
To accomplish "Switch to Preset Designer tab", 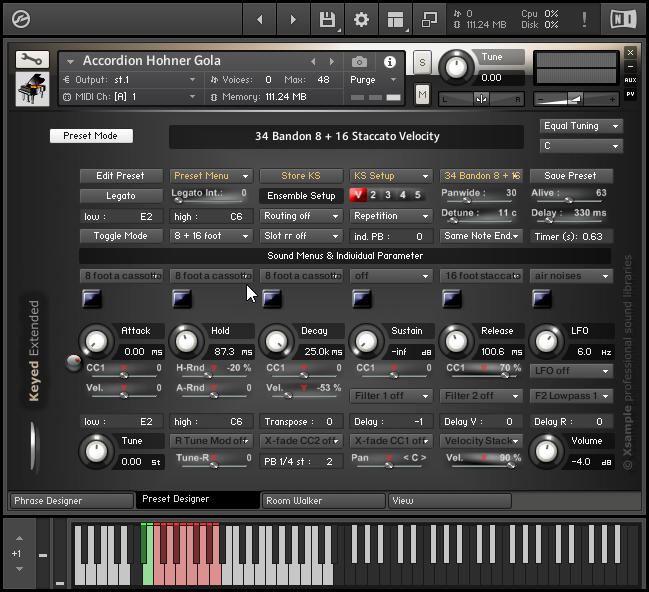I will (x=198, y=500).
